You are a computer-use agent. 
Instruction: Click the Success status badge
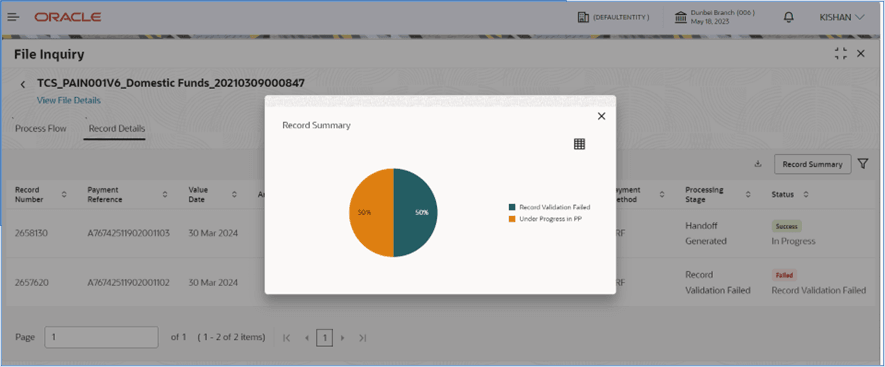pyautogui.click(x=786, y=226)
